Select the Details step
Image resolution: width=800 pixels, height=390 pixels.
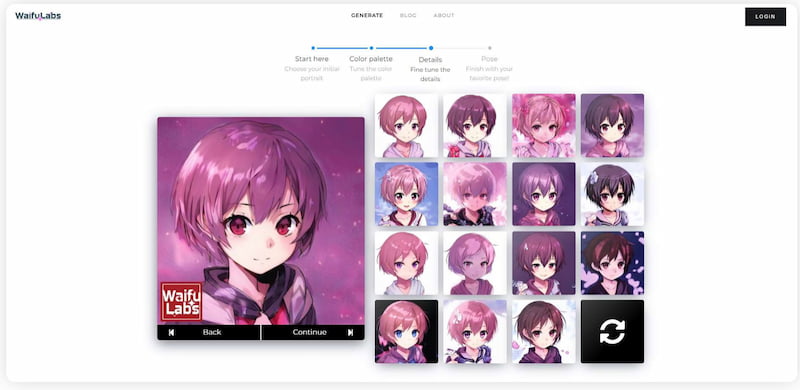point(430,59)
